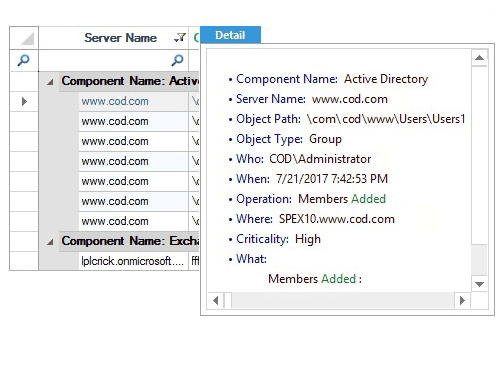
Task: Open the Server Name column filter icon
Action: [180, 38]
